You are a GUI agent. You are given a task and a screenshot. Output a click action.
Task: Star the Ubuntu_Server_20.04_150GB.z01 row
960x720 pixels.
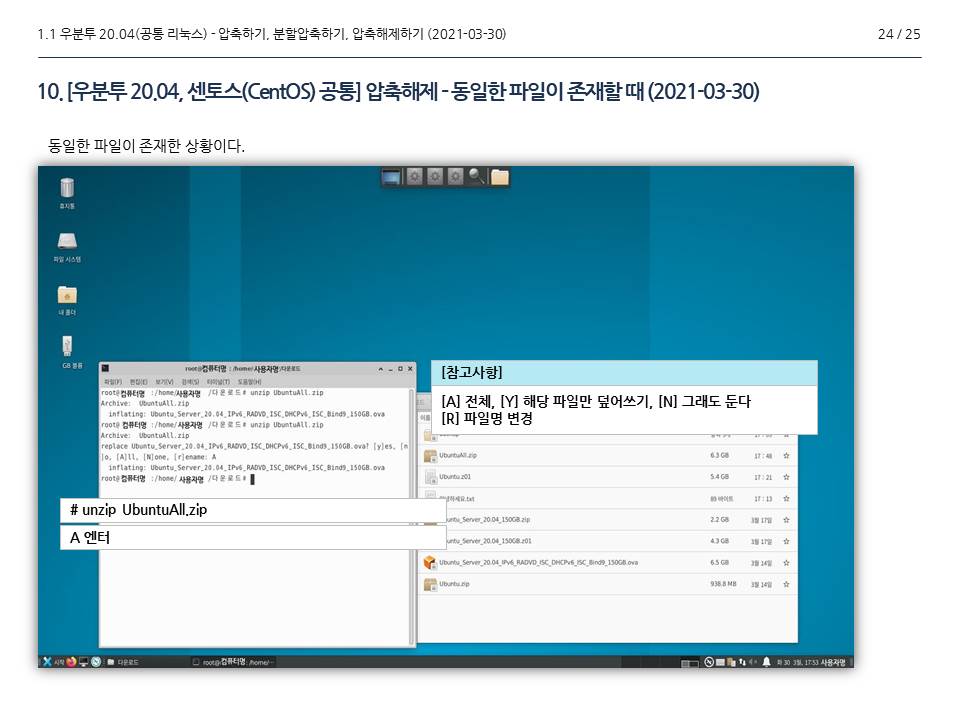pyautogui.click(x=786, y=541)
